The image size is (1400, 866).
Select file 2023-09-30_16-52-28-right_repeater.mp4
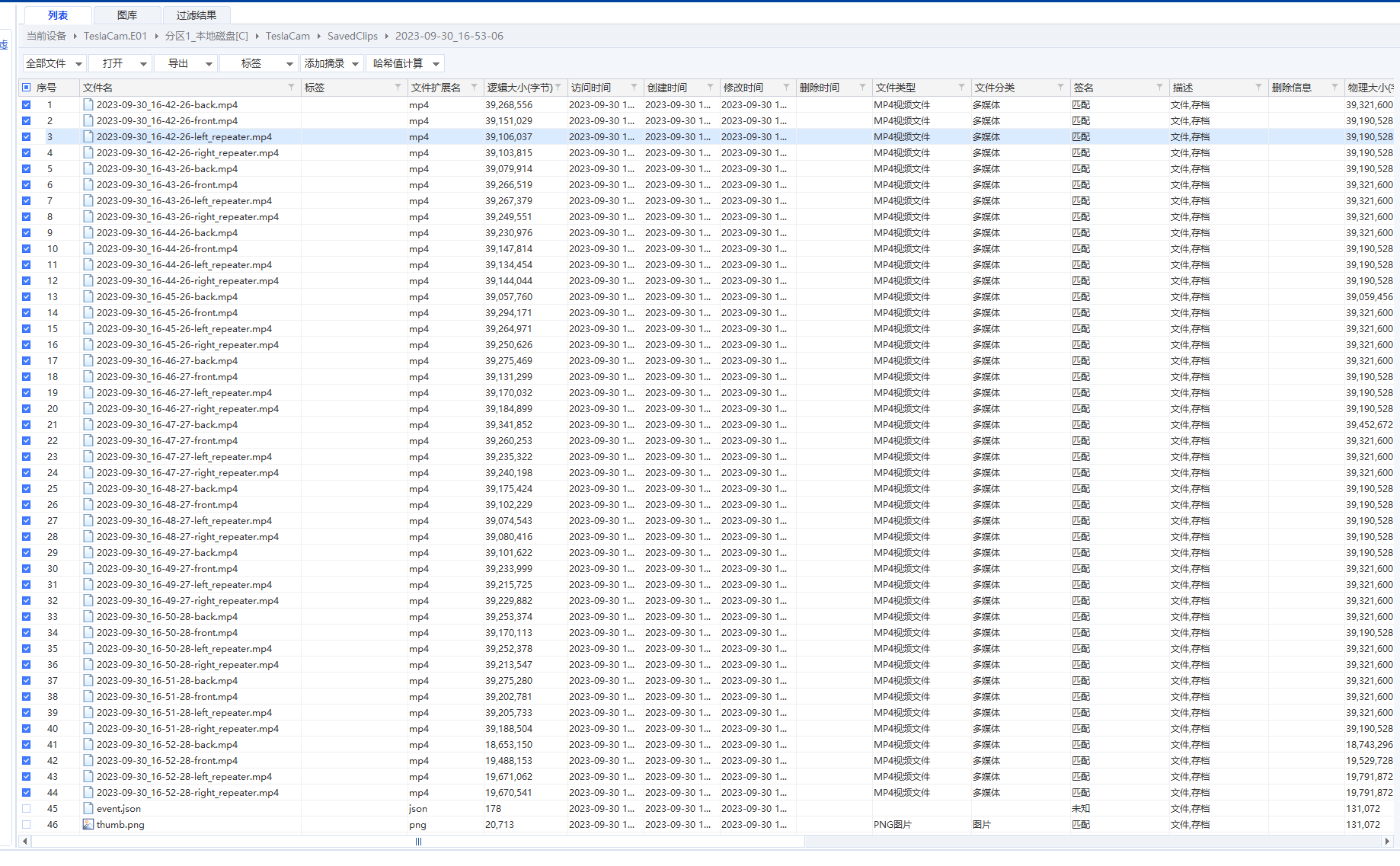[187, 792]
